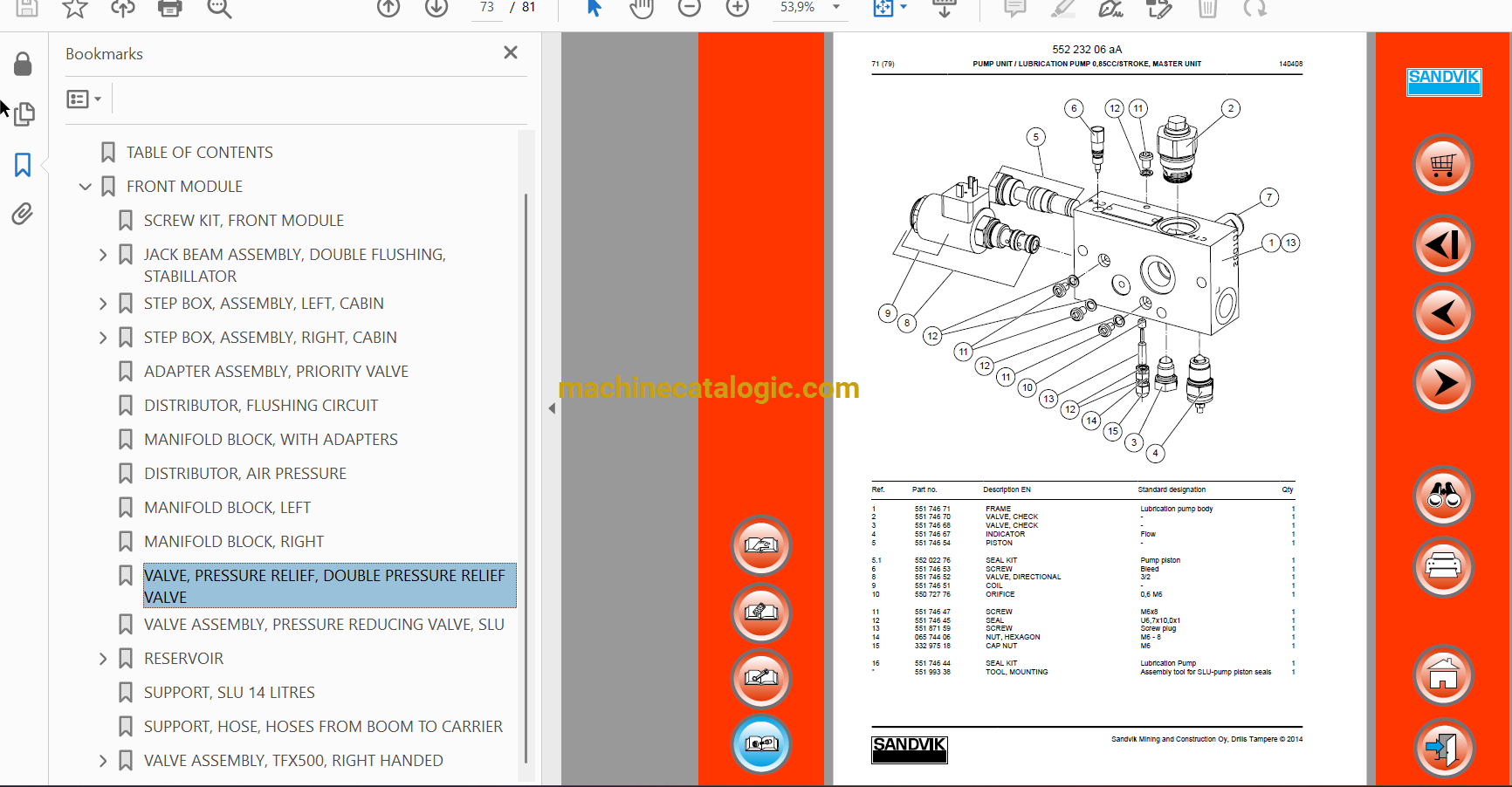The image size is (1512, 787).
Task: Activate the selection arrow tool
Action: [594, 8]
